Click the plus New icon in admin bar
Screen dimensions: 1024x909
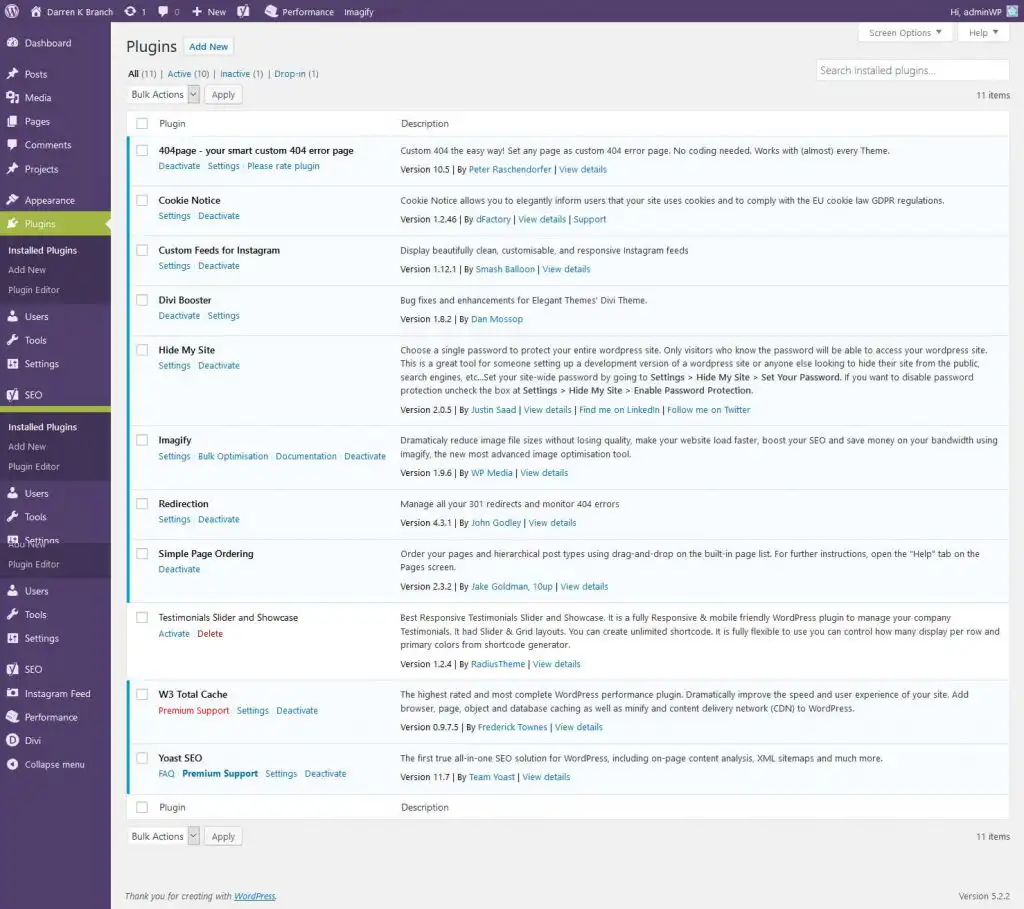[x=197, y=12]
